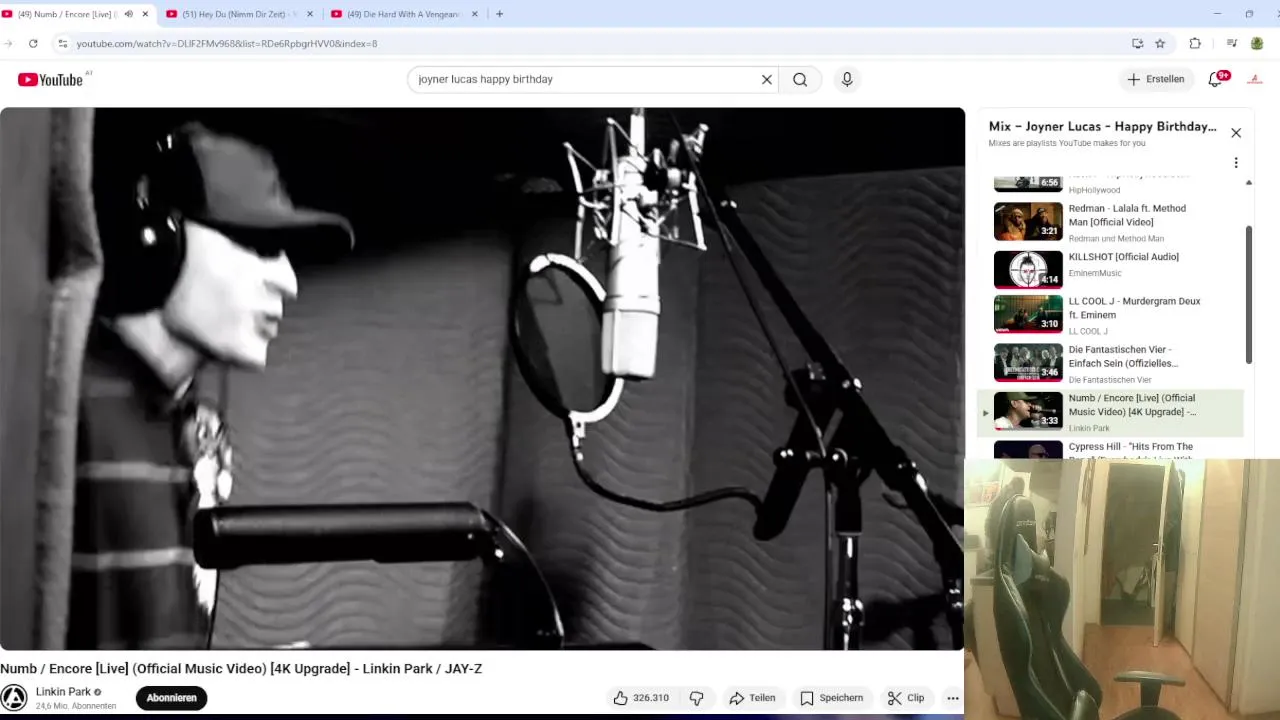Open the Mix playlist three-dot menu
1280x720 pixels.
(1236, 162)
